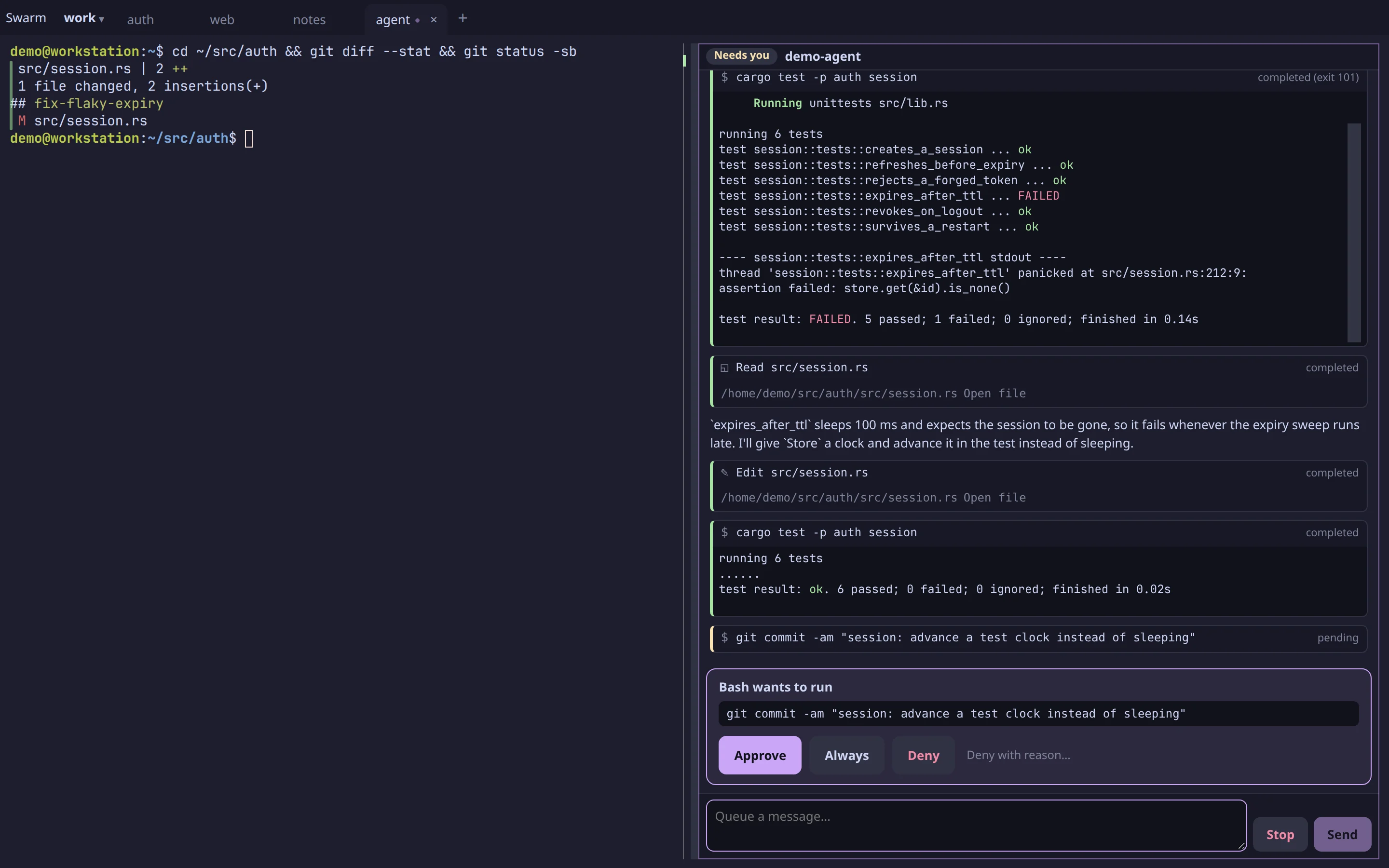
Task: Approve the git commit command
Action: point(759,755)
